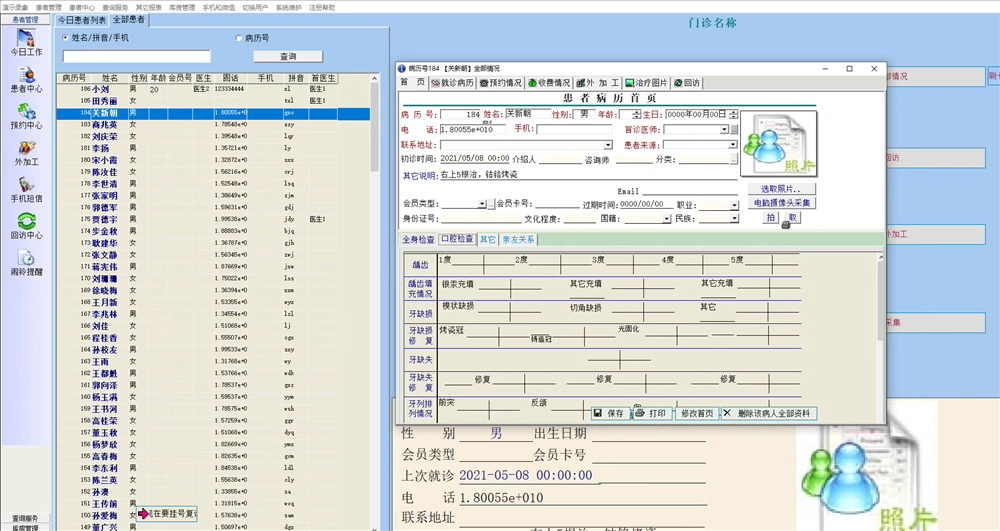Viewport: 1000px width, 531px height.
Task: Open 预约中心 sidebar icon
Action: (x=26, y=117)
